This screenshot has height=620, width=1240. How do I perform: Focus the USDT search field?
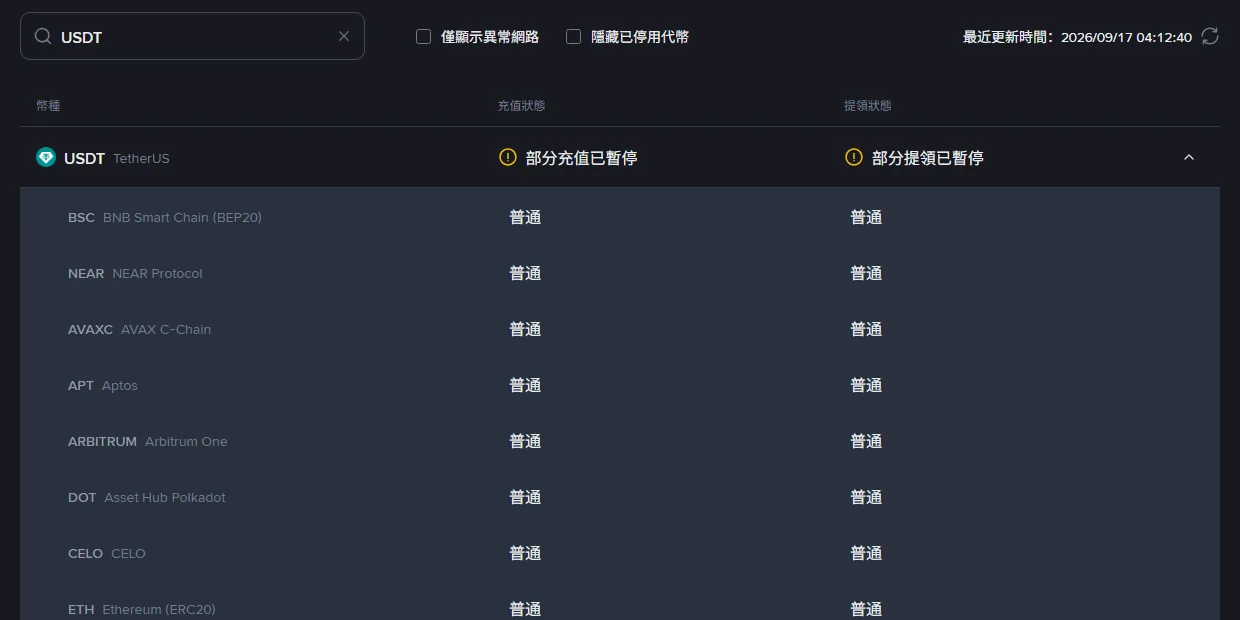192,36
